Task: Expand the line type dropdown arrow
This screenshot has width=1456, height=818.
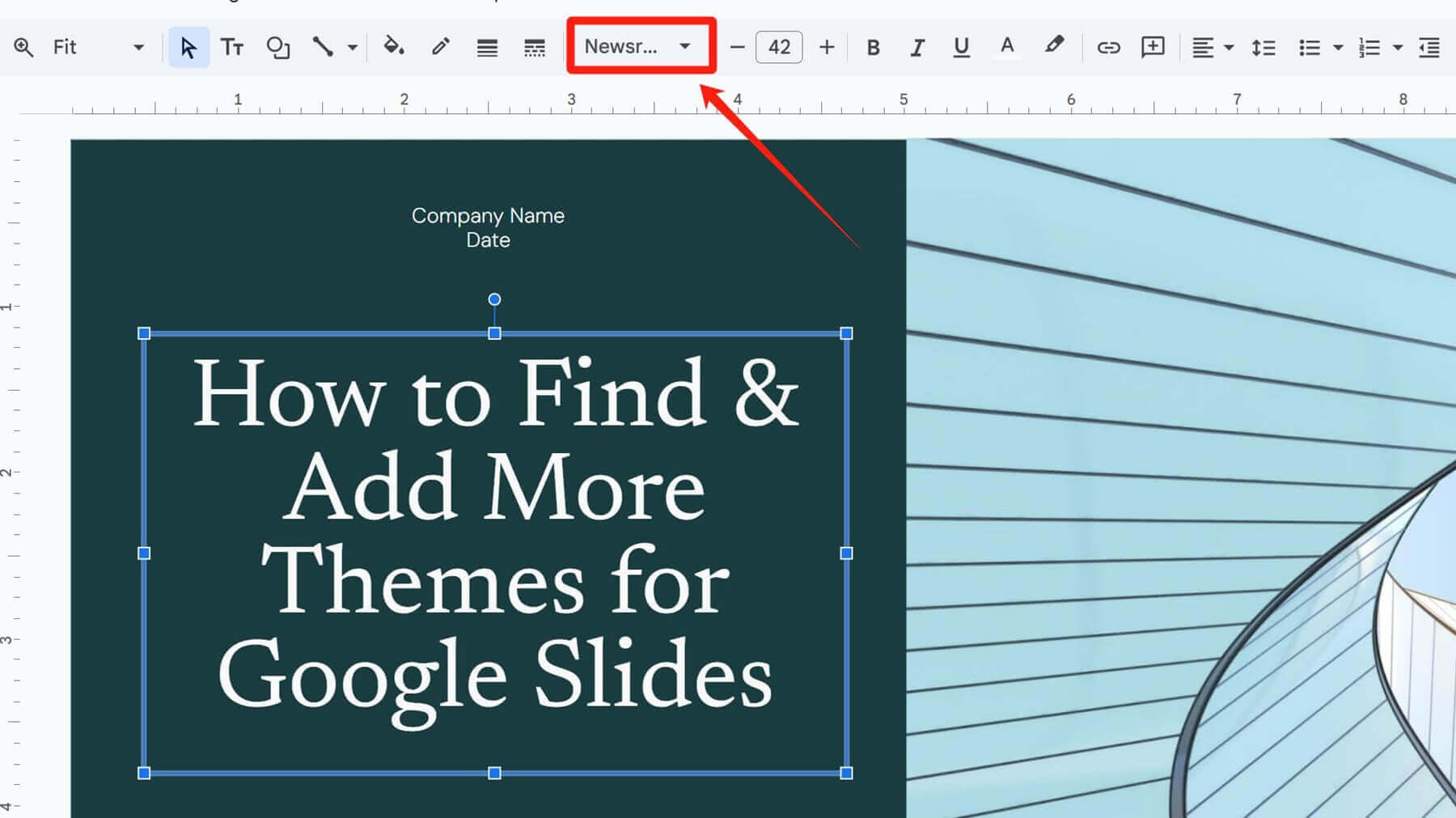Action: tap(353, 48)
